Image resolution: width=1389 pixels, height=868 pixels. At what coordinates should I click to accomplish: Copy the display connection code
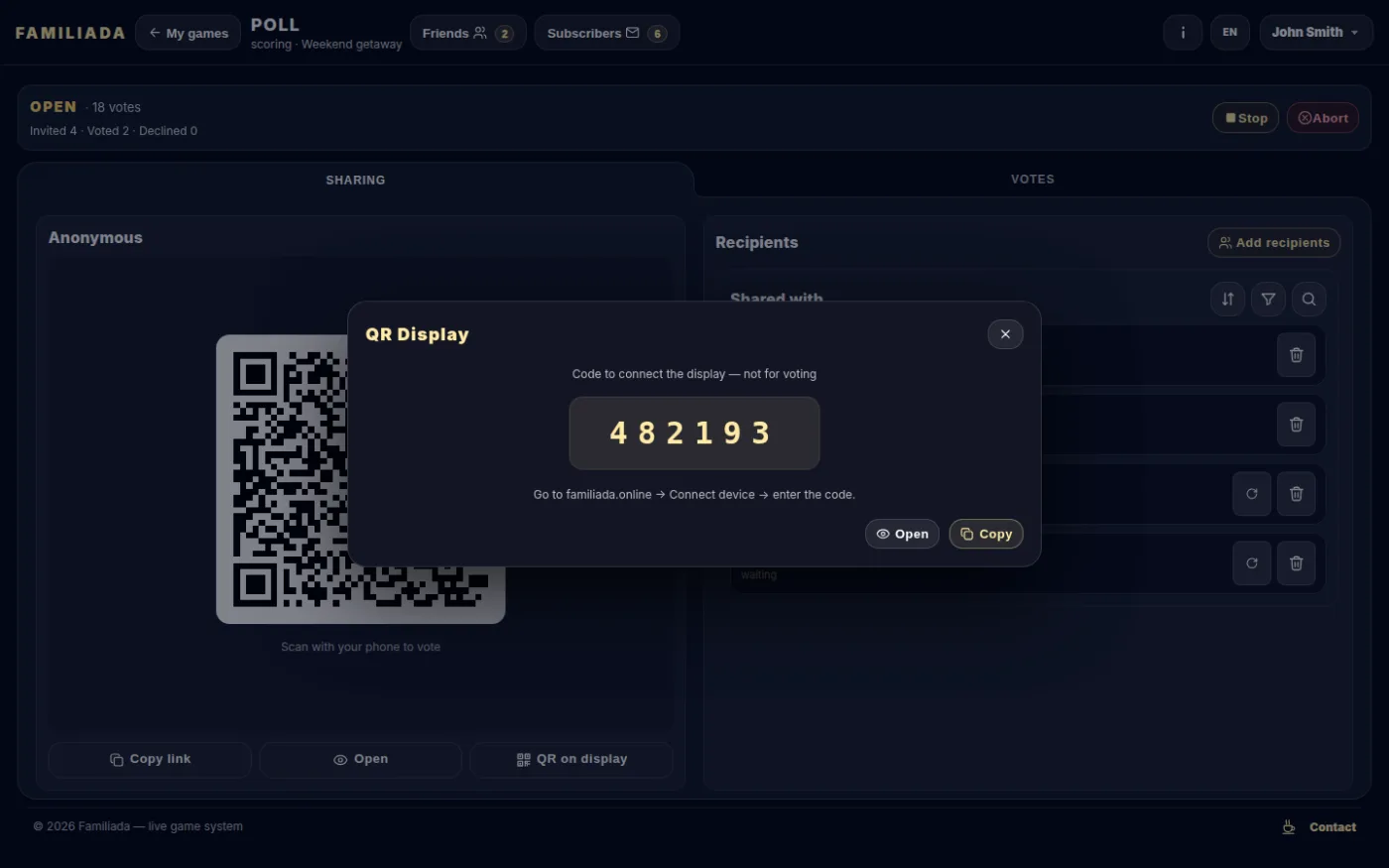click(x=986, y=534)
